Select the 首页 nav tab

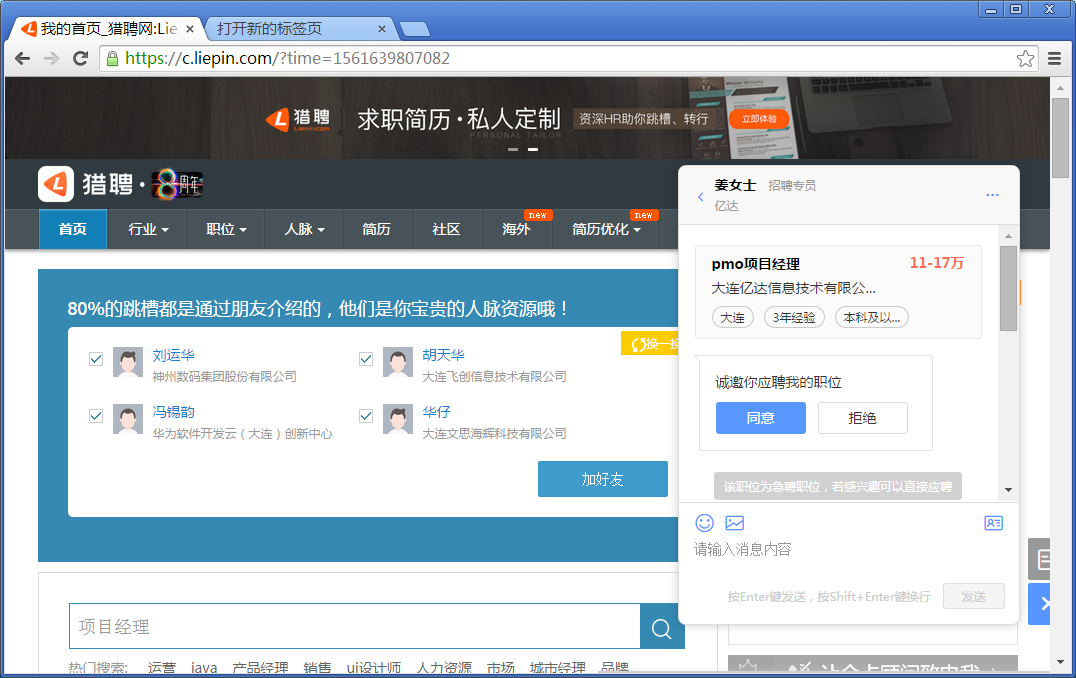pos(73,229)
